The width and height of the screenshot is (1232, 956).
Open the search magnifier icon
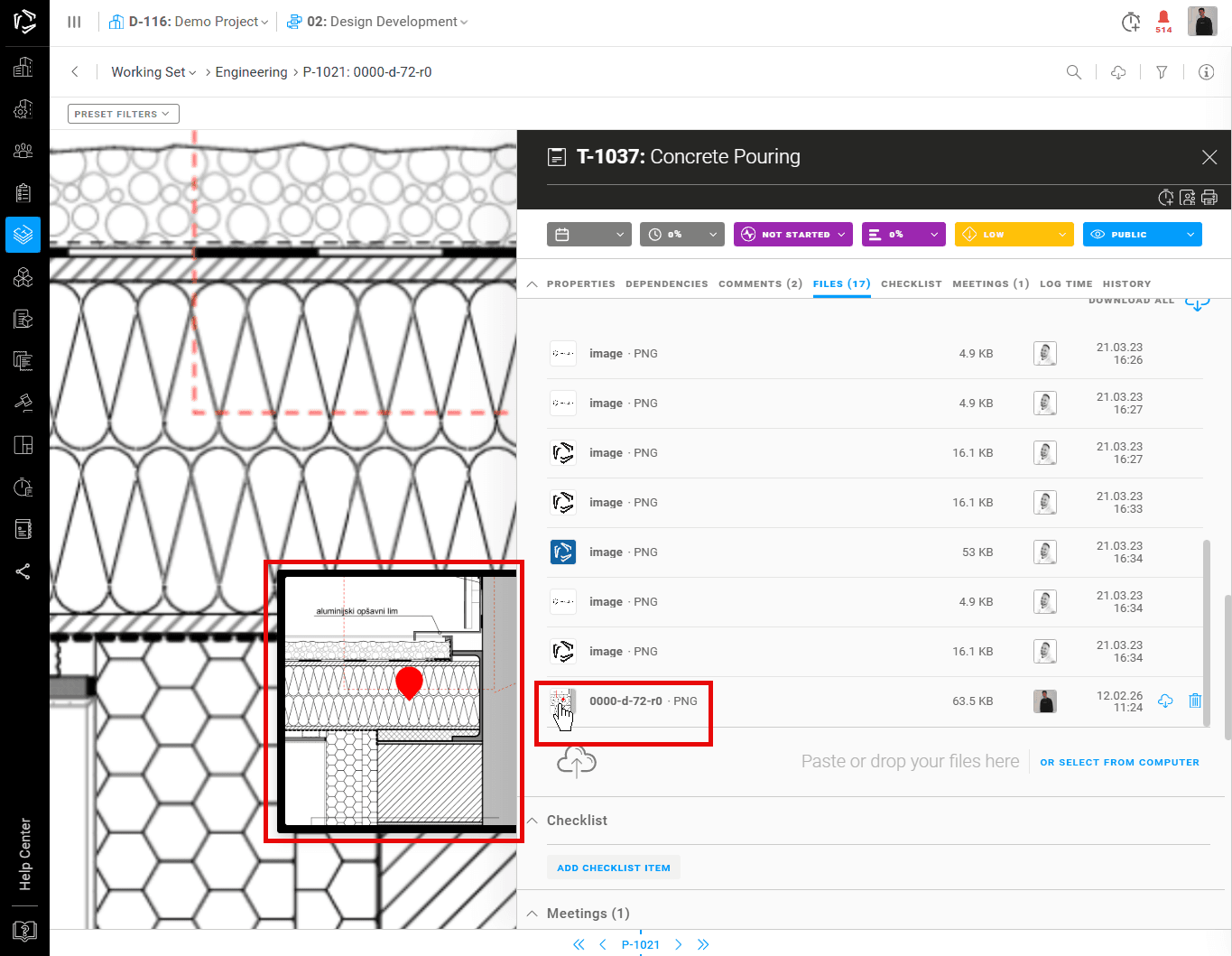[1074, 72]
